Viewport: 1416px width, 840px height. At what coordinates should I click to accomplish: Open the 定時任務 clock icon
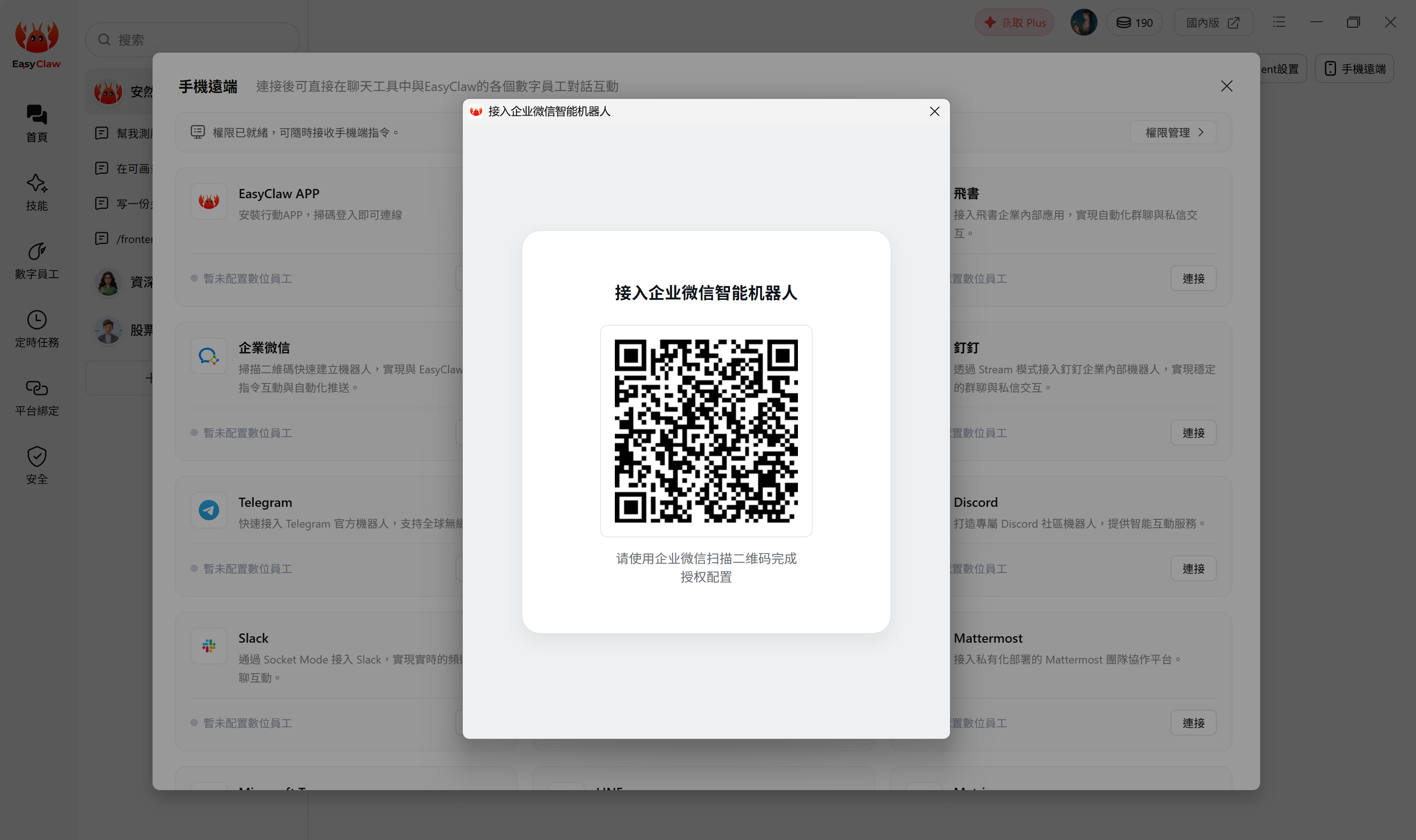point(37,320)
